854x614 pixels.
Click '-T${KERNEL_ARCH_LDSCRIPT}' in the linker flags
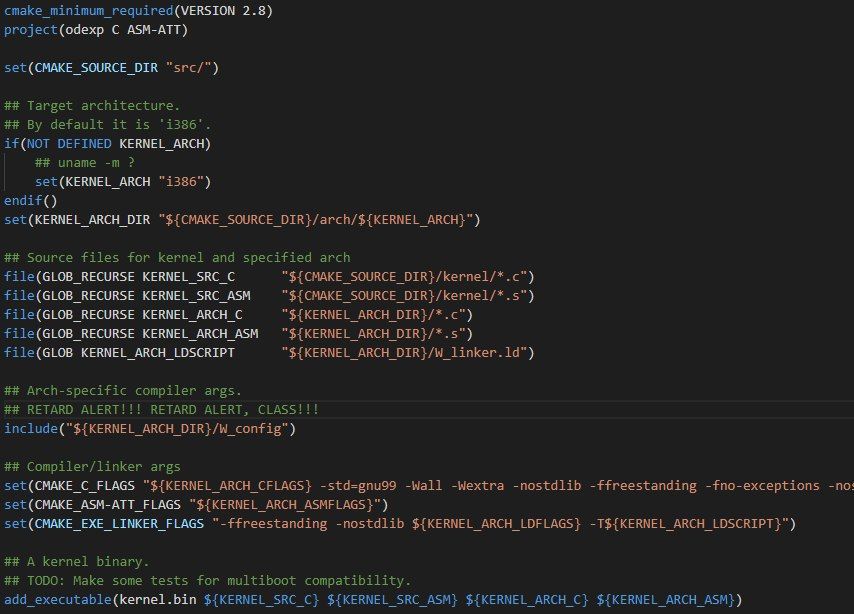pyautogui.click(x=686, y=524)
